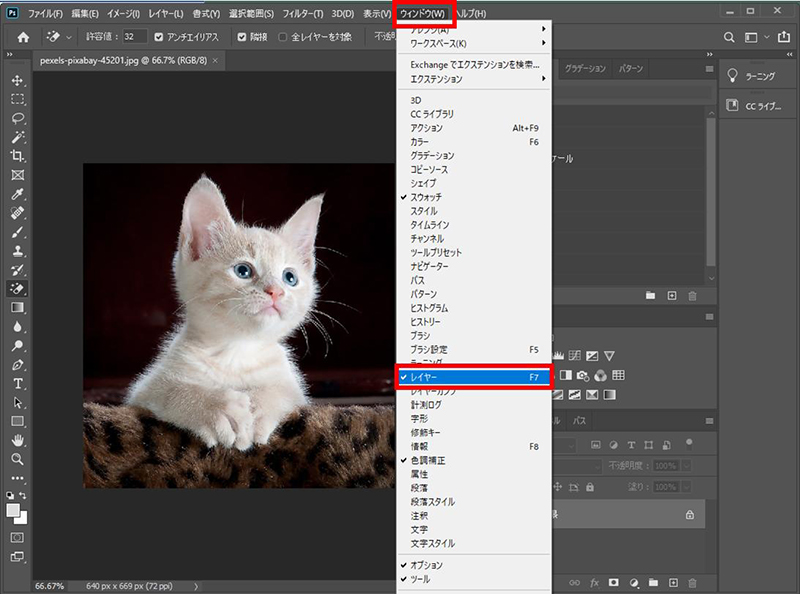Click the lock icon on the selected layer
The height and width of the screenshot is (594, 800).
(x=690, y=515)
